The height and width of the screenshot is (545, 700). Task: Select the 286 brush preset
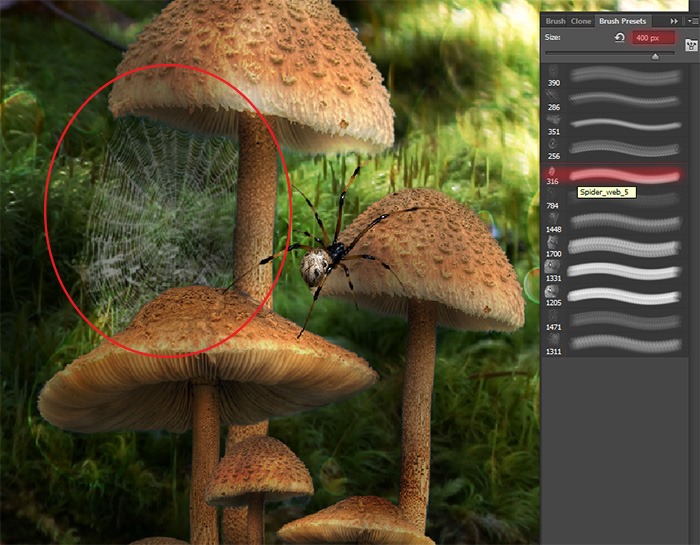[614, 100]
